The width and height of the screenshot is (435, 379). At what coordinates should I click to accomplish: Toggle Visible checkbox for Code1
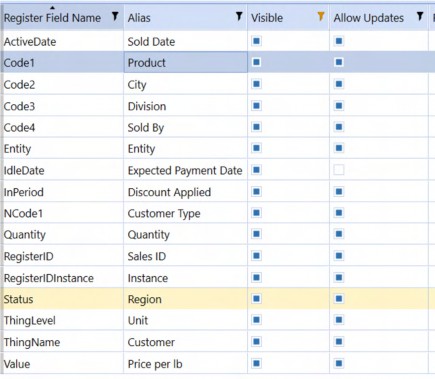click(x=256, y=62)
